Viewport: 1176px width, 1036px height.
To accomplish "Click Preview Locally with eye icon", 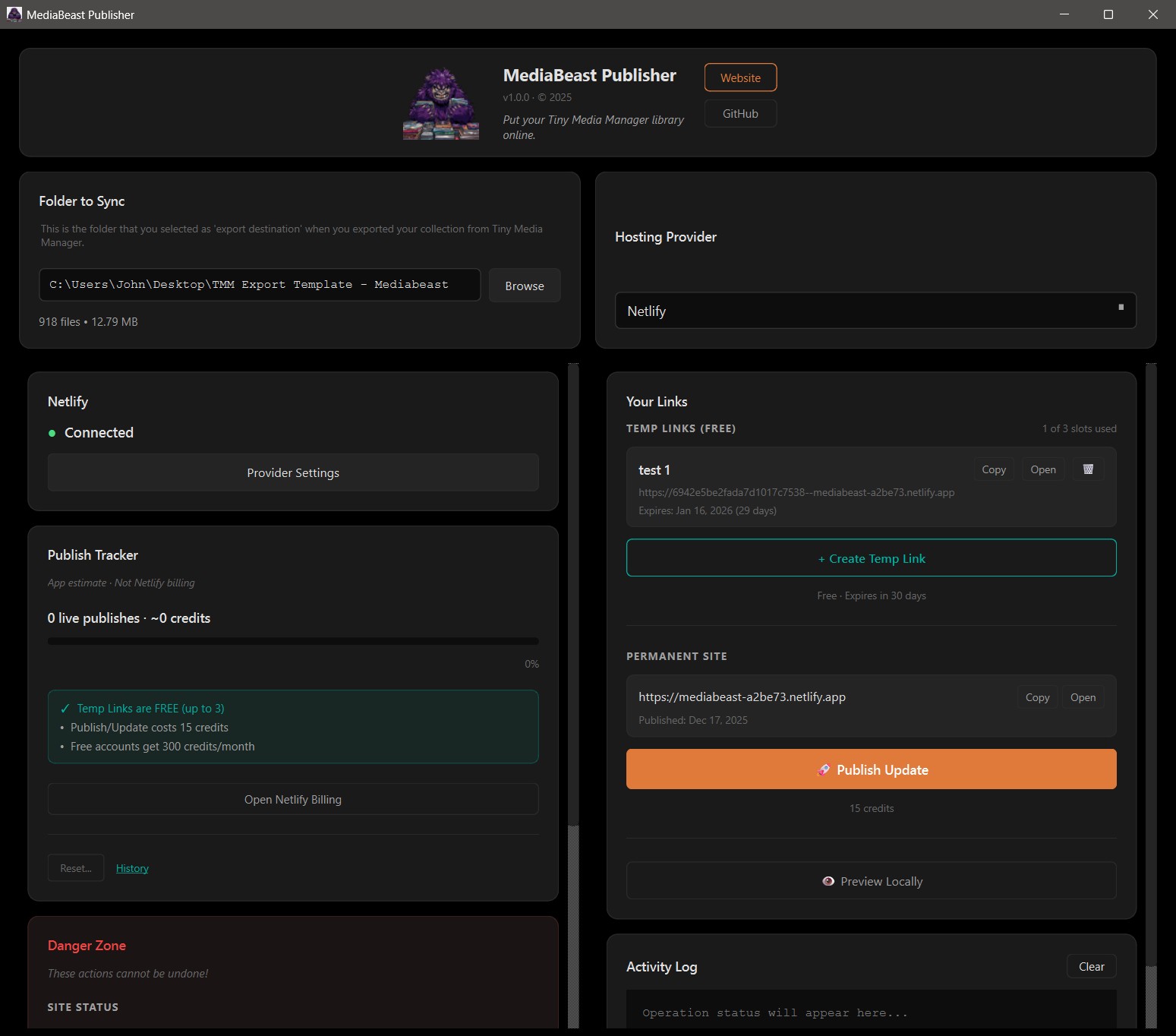I will pyautogui.click(x=871, y=881).
